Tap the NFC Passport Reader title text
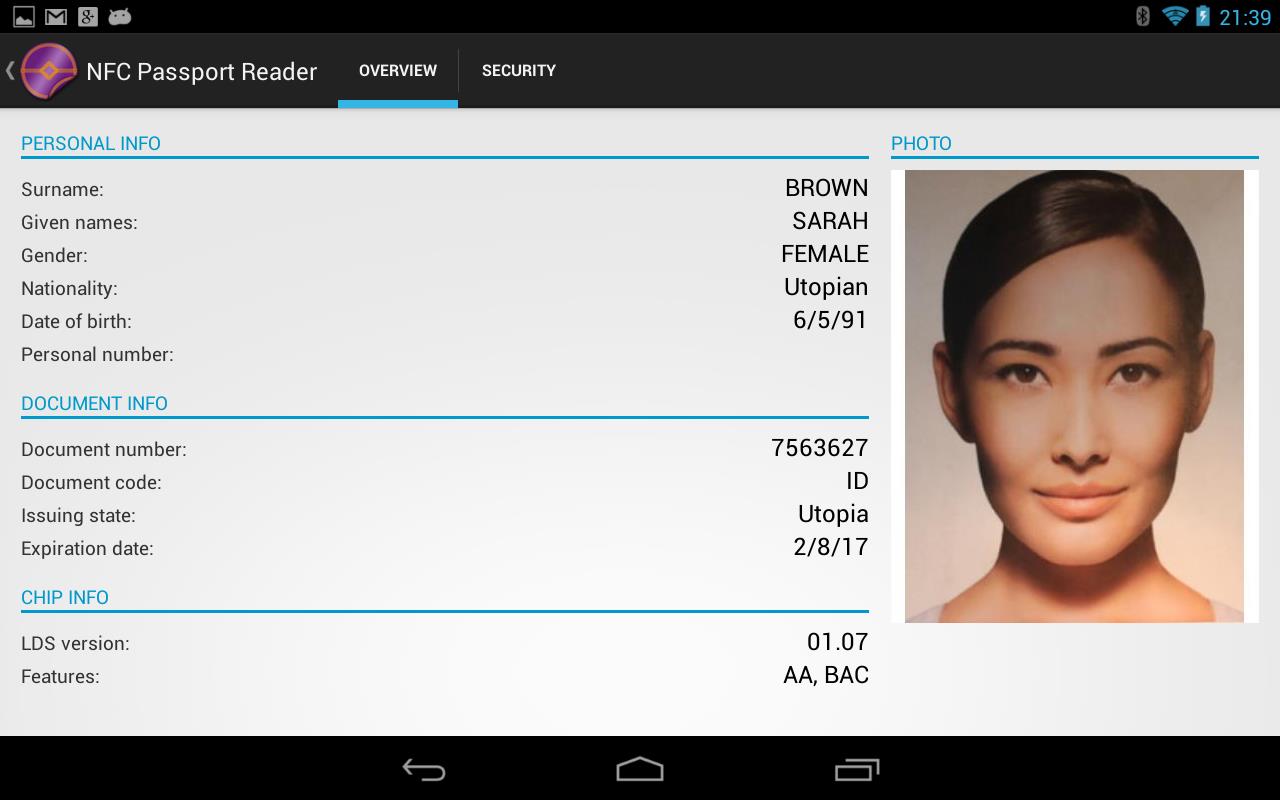Image resolution: width=1280 pixels, height=800 pixels. tap(201, 72)
